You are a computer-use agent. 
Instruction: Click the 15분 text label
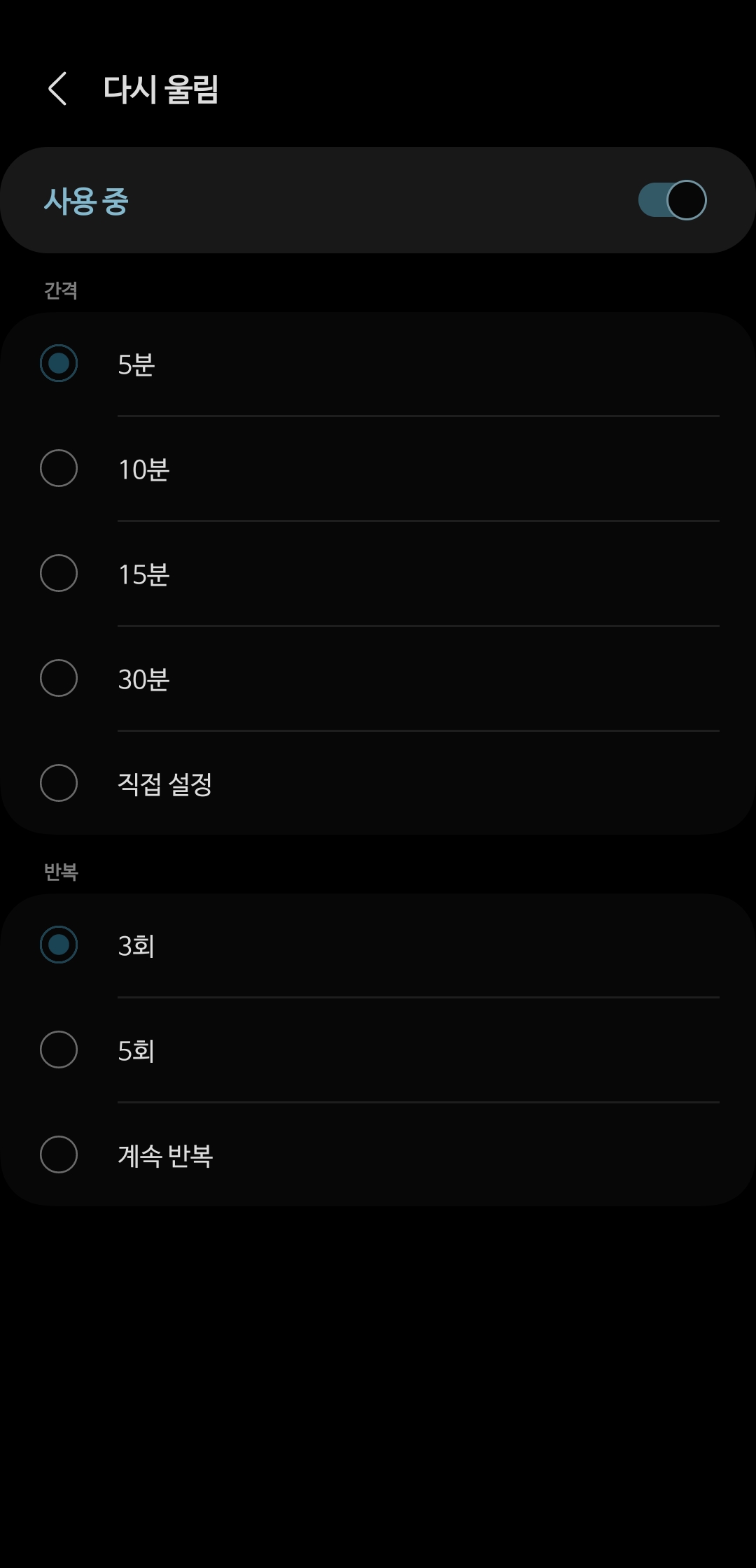[143, 574]
